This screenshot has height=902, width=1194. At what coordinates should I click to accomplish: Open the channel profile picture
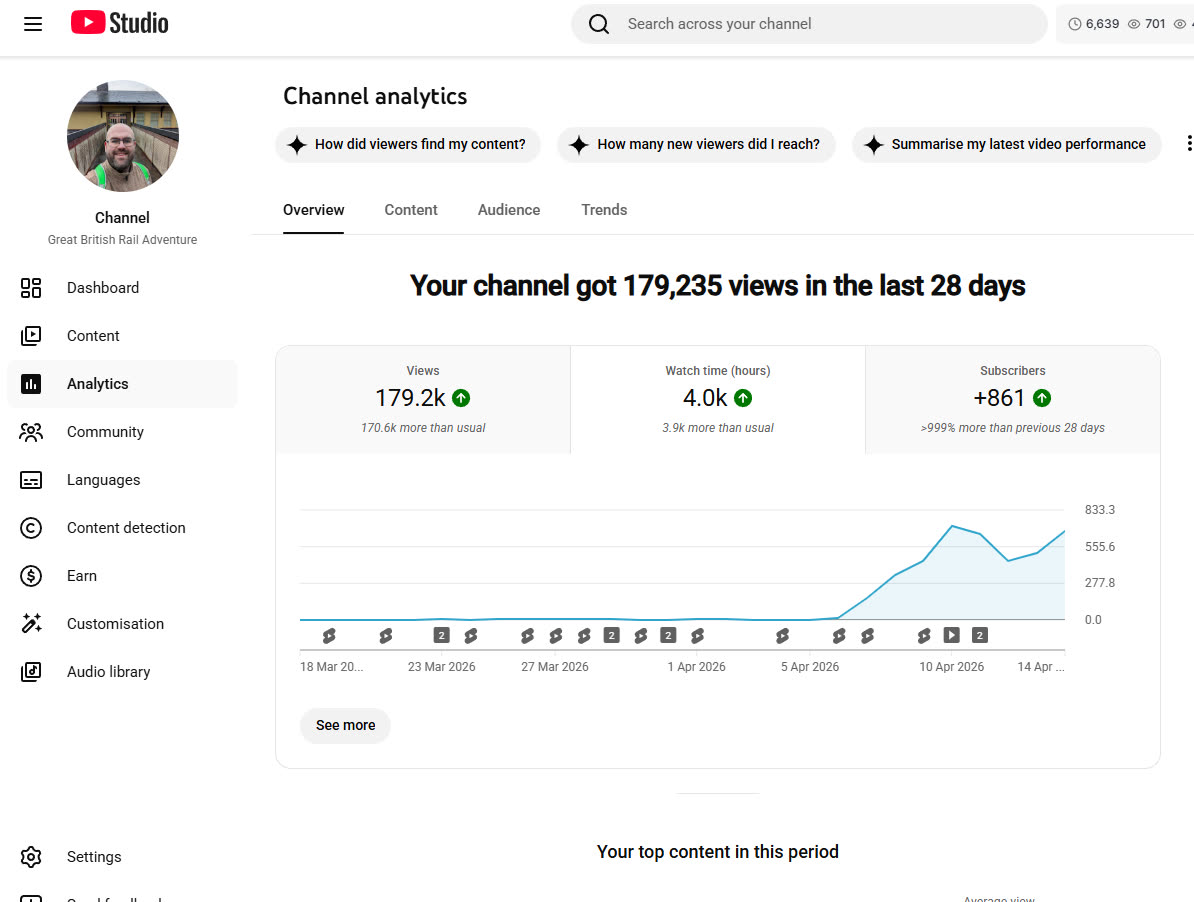[x=123, y=136]
